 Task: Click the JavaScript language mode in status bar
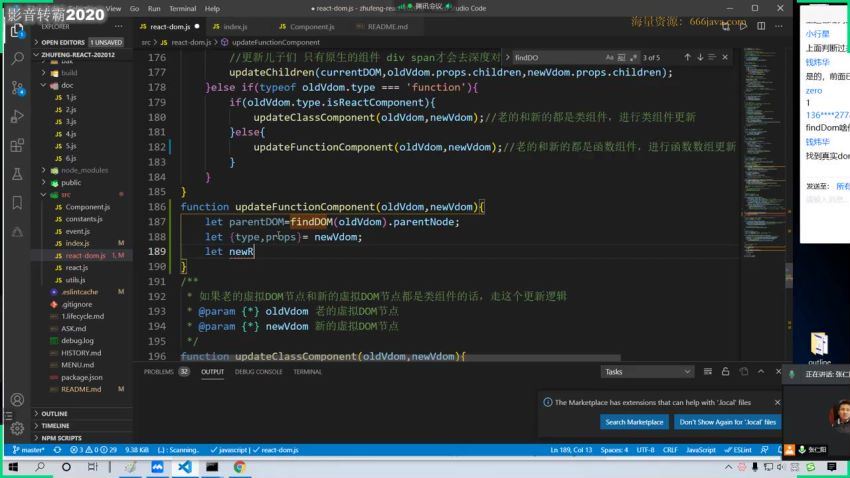(700, 450)
